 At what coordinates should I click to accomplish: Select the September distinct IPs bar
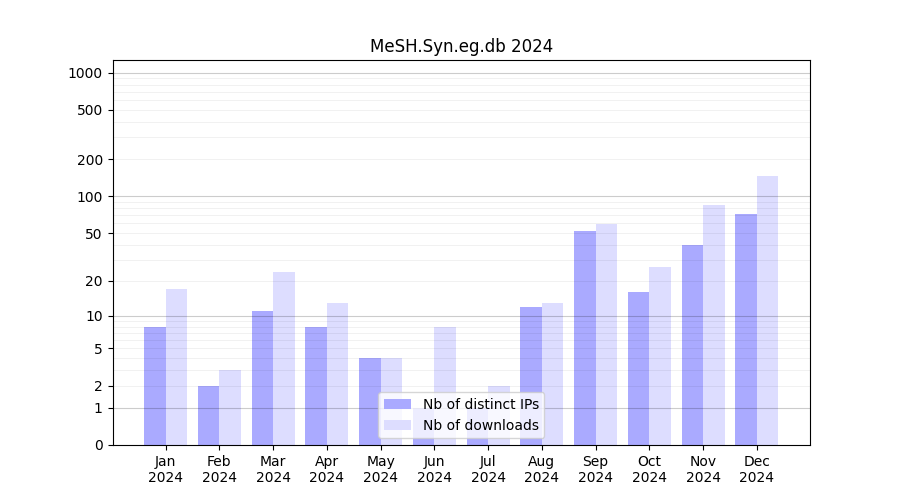pyautogui.click(x=585, y=338)
